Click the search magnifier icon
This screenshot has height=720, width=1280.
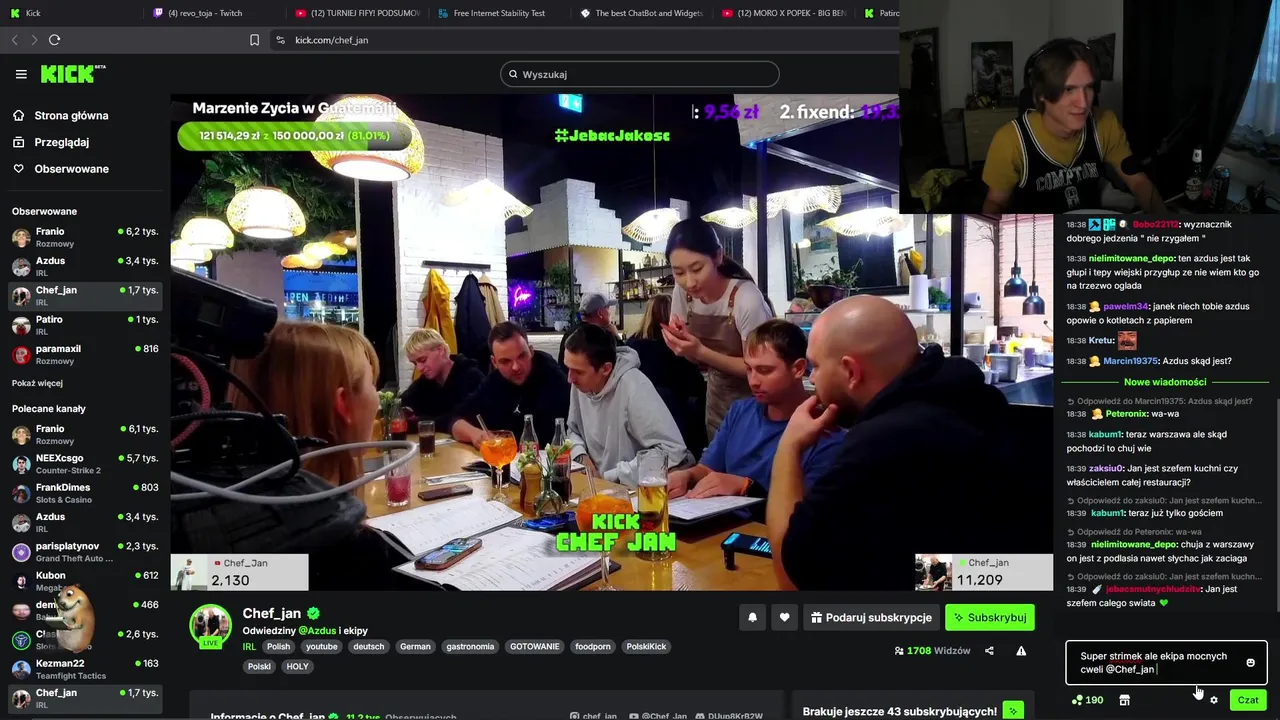(x=513, y=74)
